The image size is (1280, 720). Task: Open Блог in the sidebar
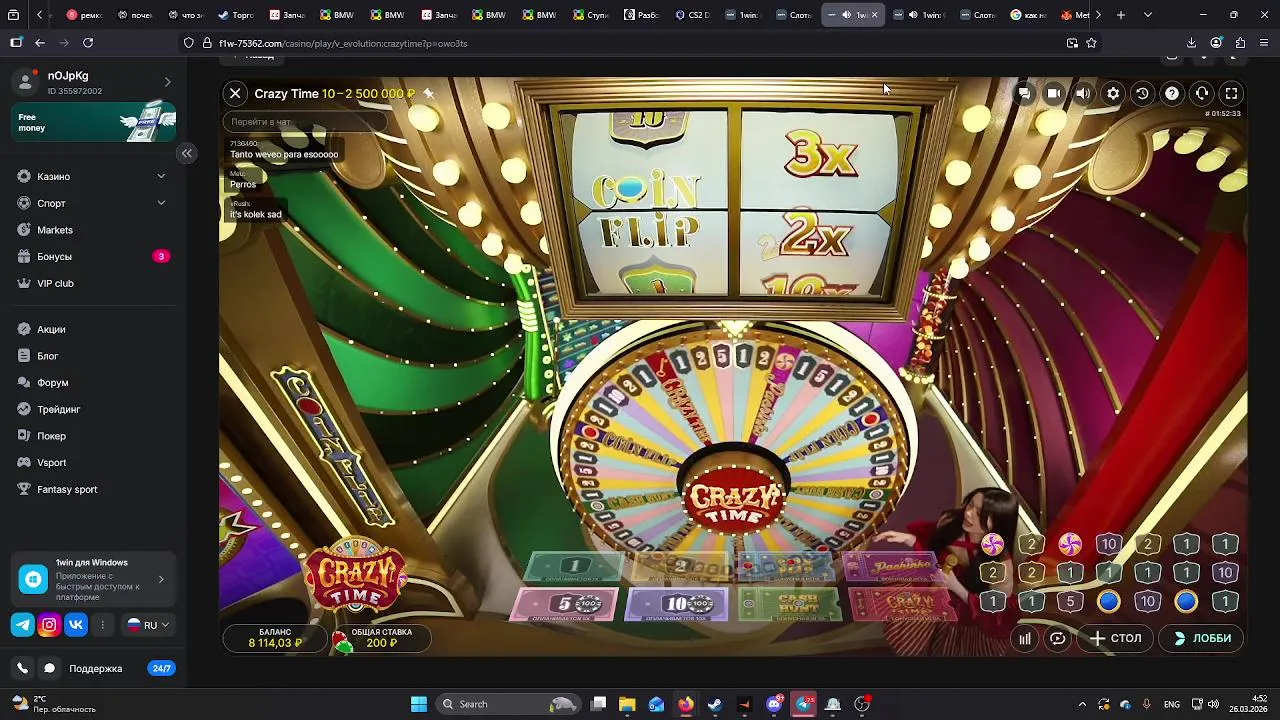[93, 356]
